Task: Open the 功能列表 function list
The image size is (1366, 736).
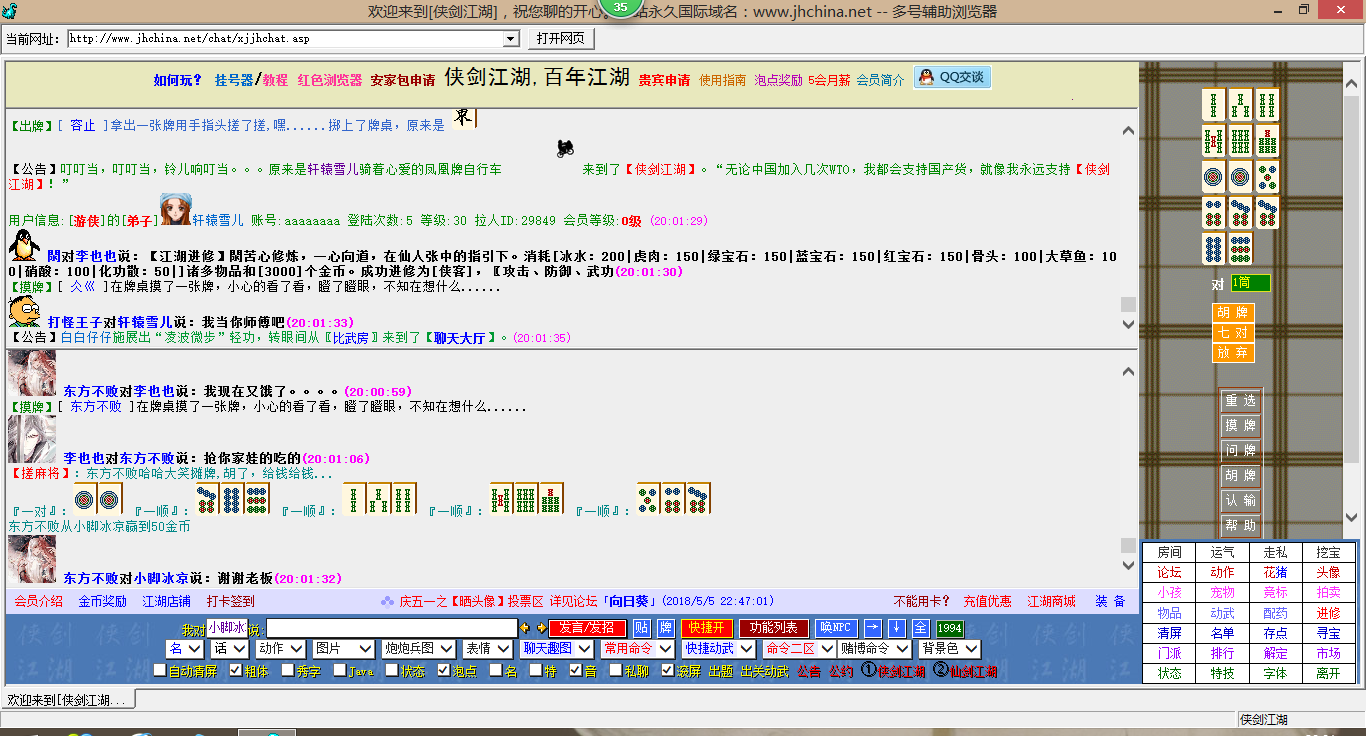Action: pos(774,628)
